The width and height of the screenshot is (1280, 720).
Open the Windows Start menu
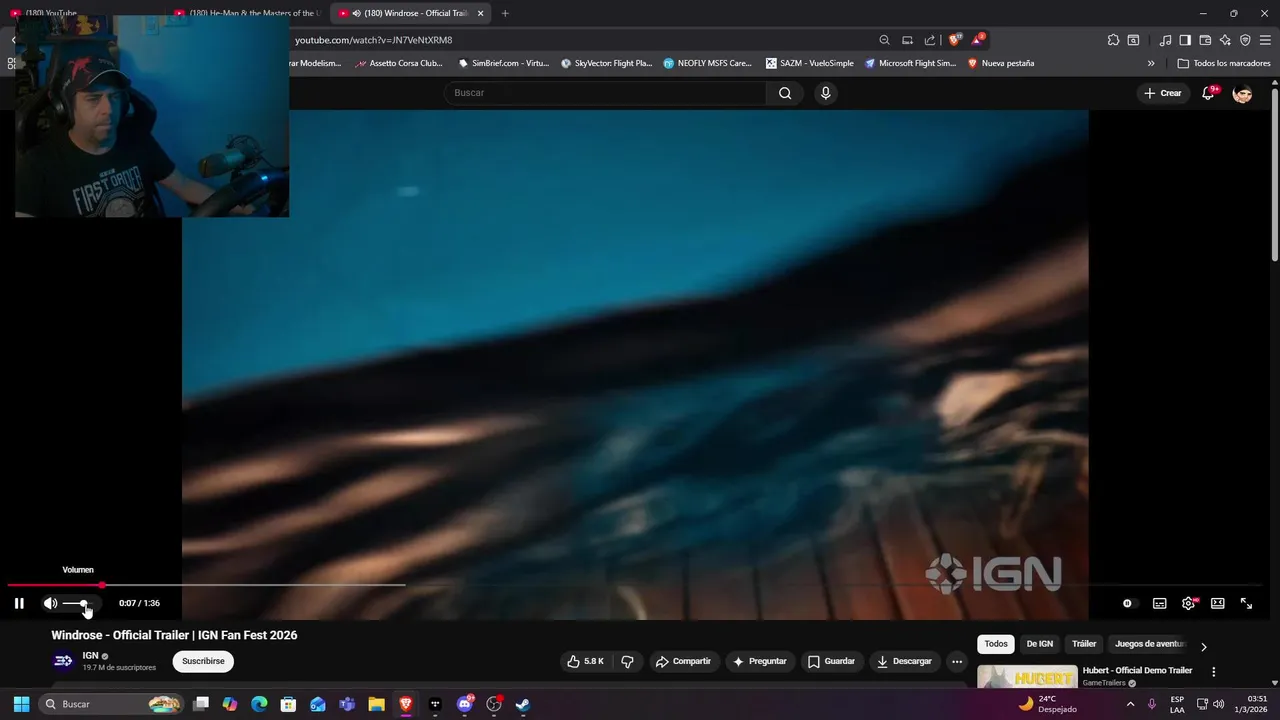21,704
